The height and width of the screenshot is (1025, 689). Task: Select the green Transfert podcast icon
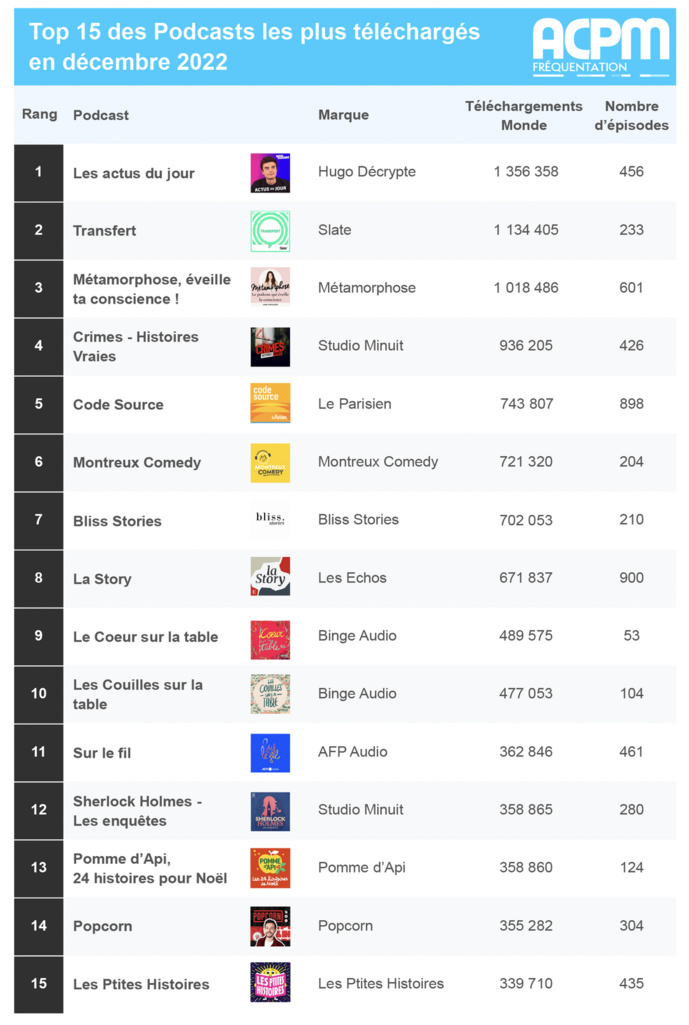[x=270, y=230]
